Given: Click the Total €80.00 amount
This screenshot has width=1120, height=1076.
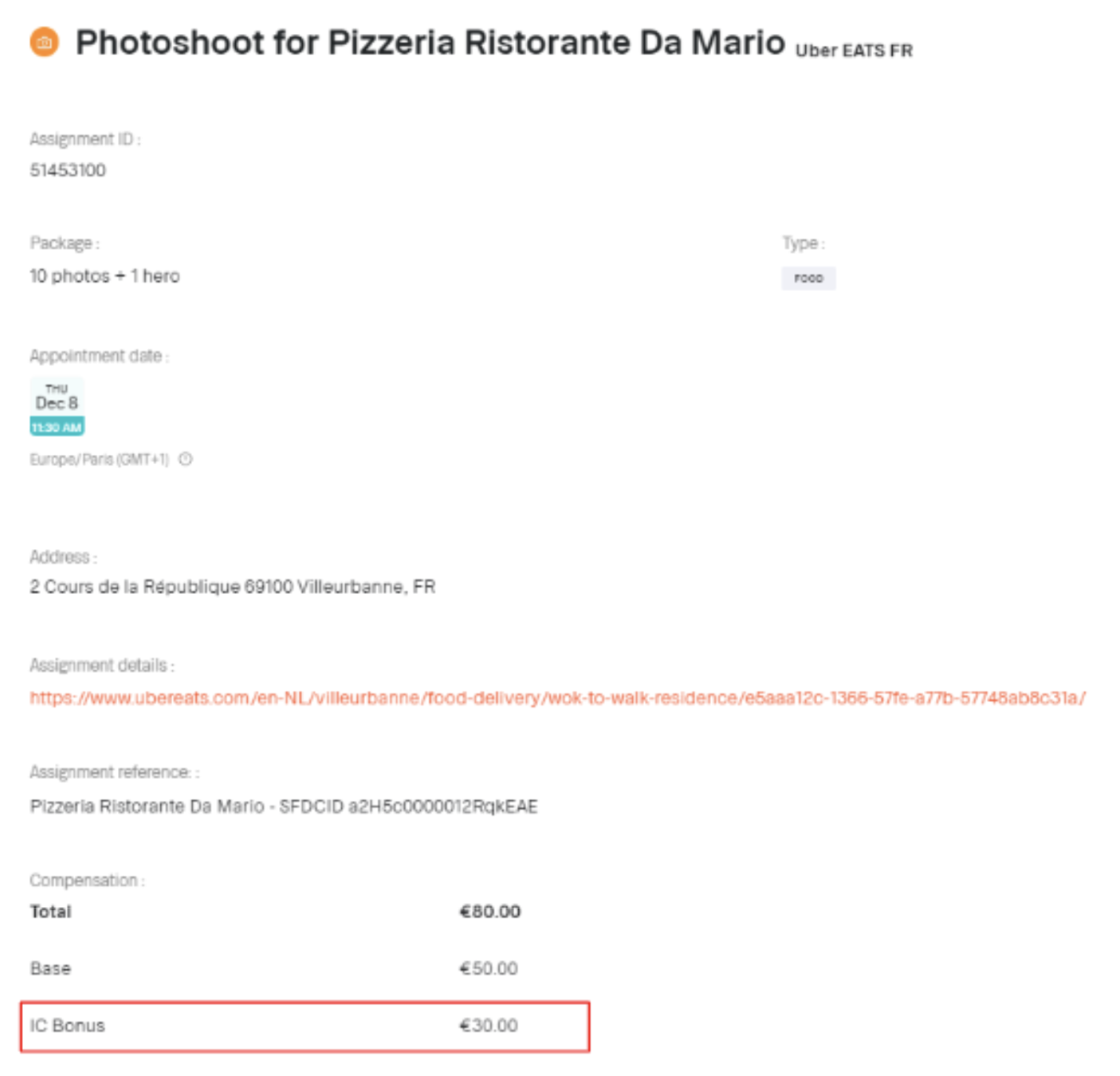Looking at the screenshot, I should tap(490, 911).
